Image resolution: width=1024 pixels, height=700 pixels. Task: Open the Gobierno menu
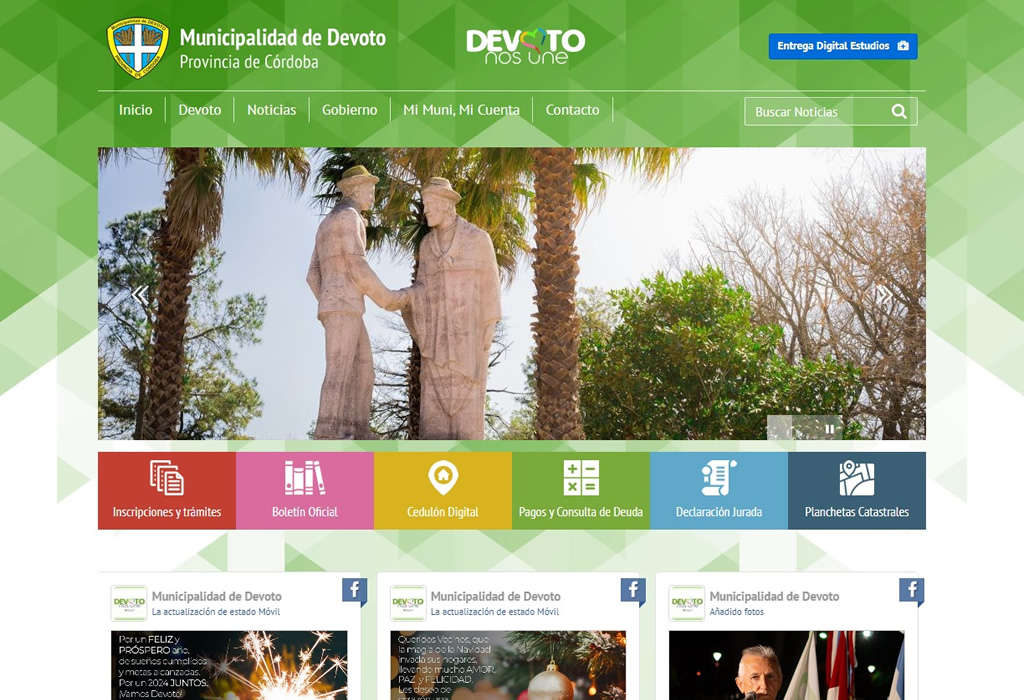coord(349,110)
